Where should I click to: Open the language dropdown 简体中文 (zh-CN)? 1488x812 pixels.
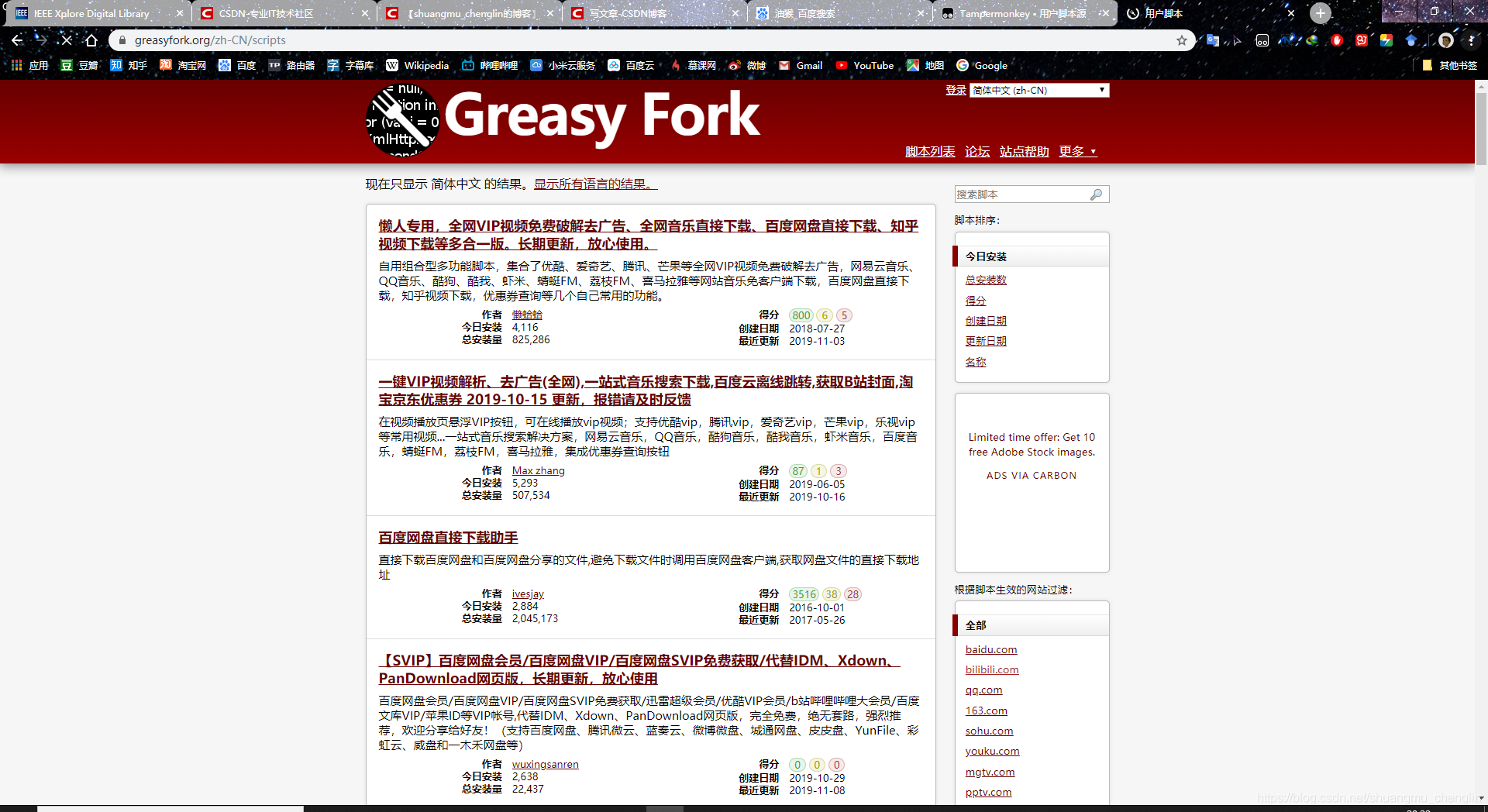coord(1039,91)
